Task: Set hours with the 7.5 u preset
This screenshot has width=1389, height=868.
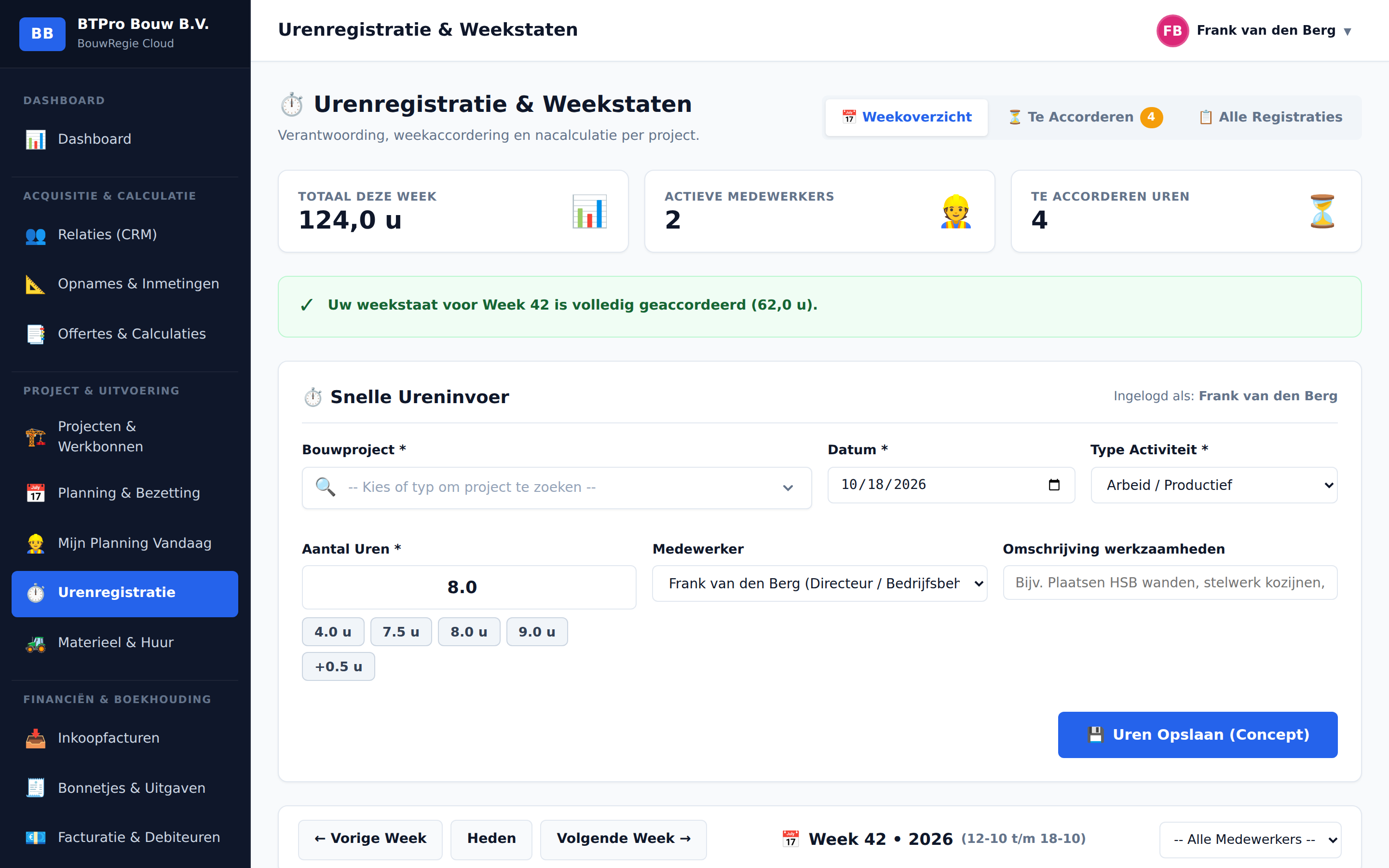Action: 401,632
